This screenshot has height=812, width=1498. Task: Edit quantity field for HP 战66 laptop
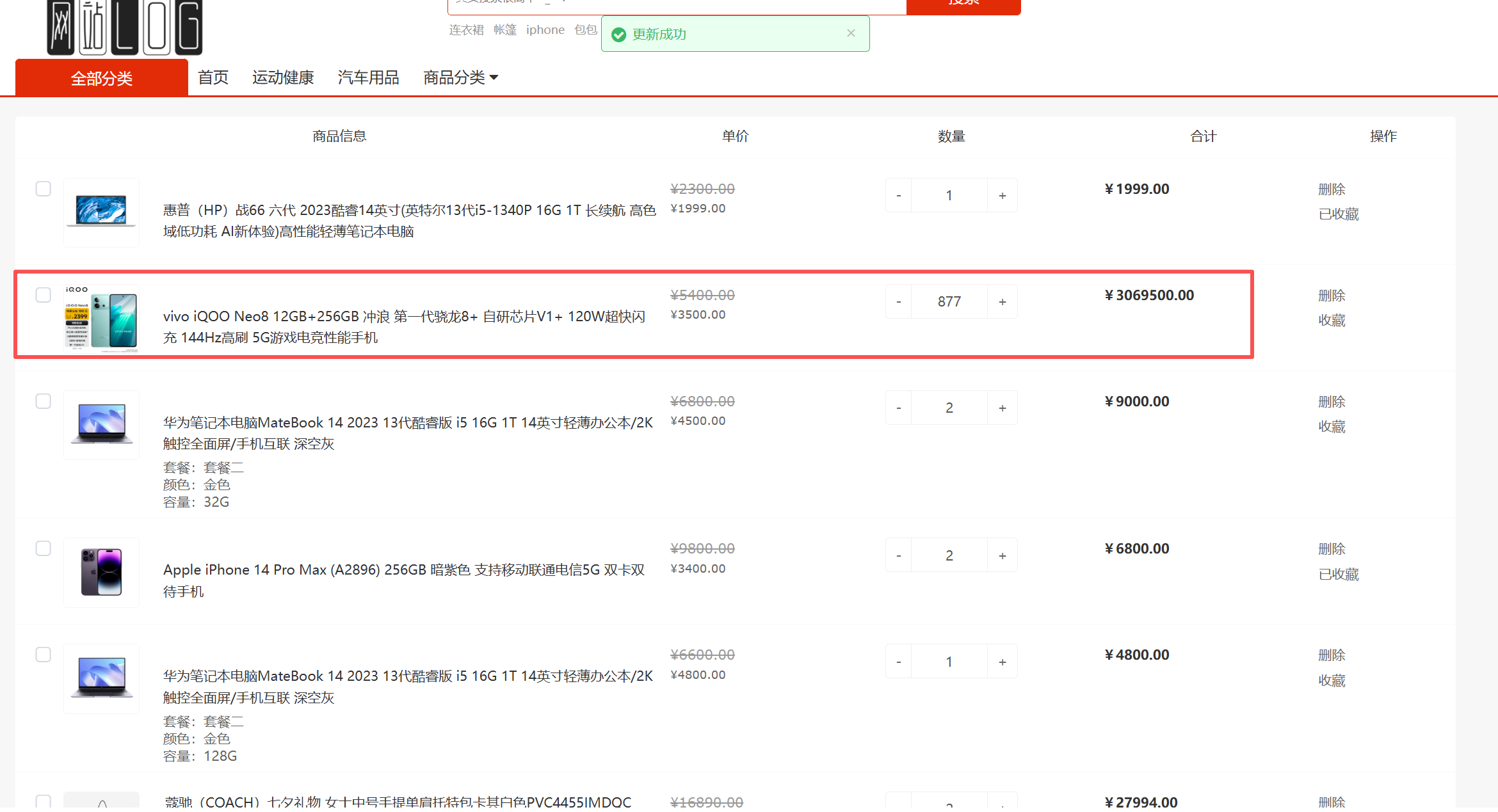(949, 195)
